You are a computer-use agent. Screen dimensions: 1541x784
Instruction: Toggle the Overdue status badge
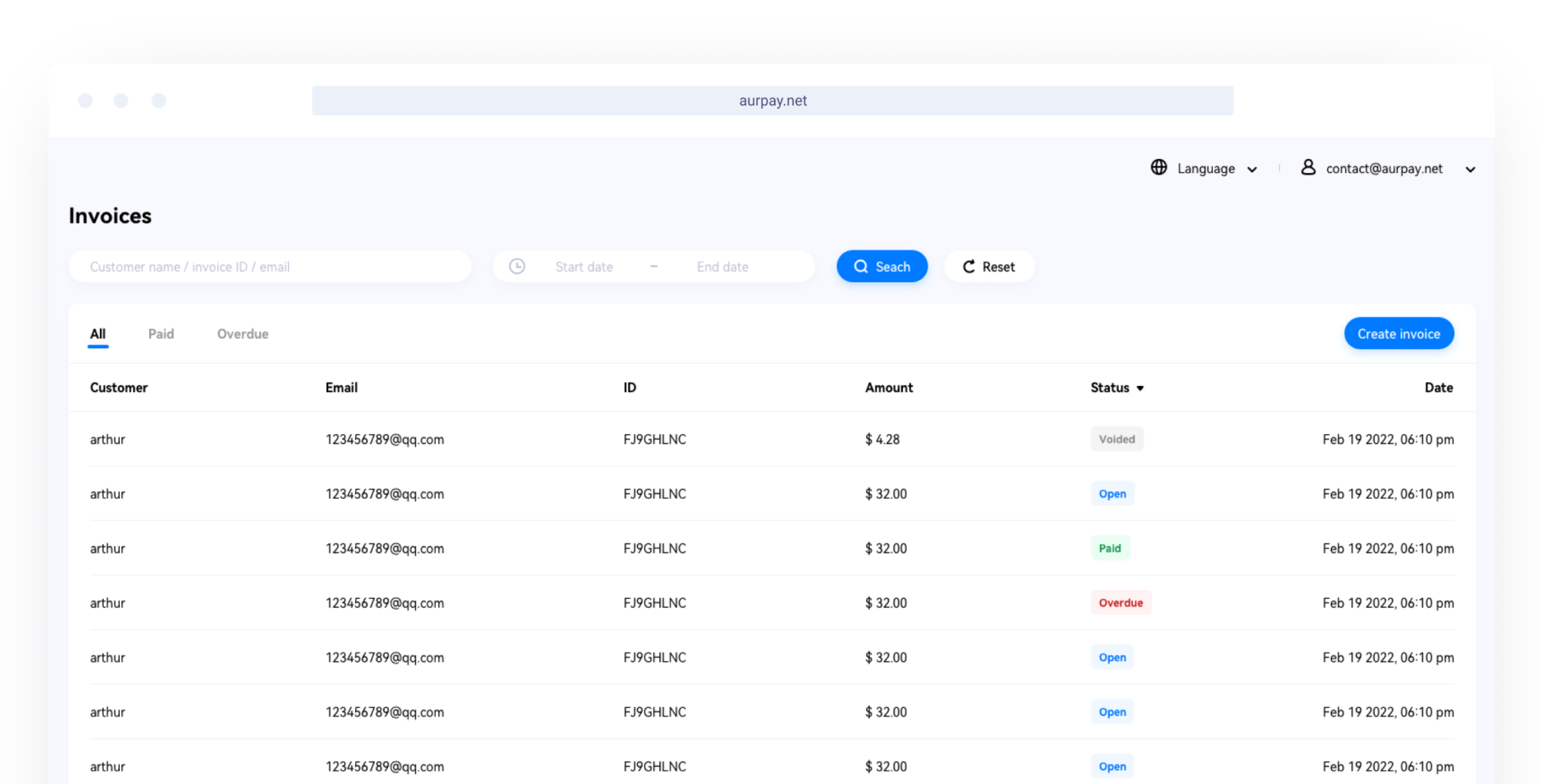1120,602
